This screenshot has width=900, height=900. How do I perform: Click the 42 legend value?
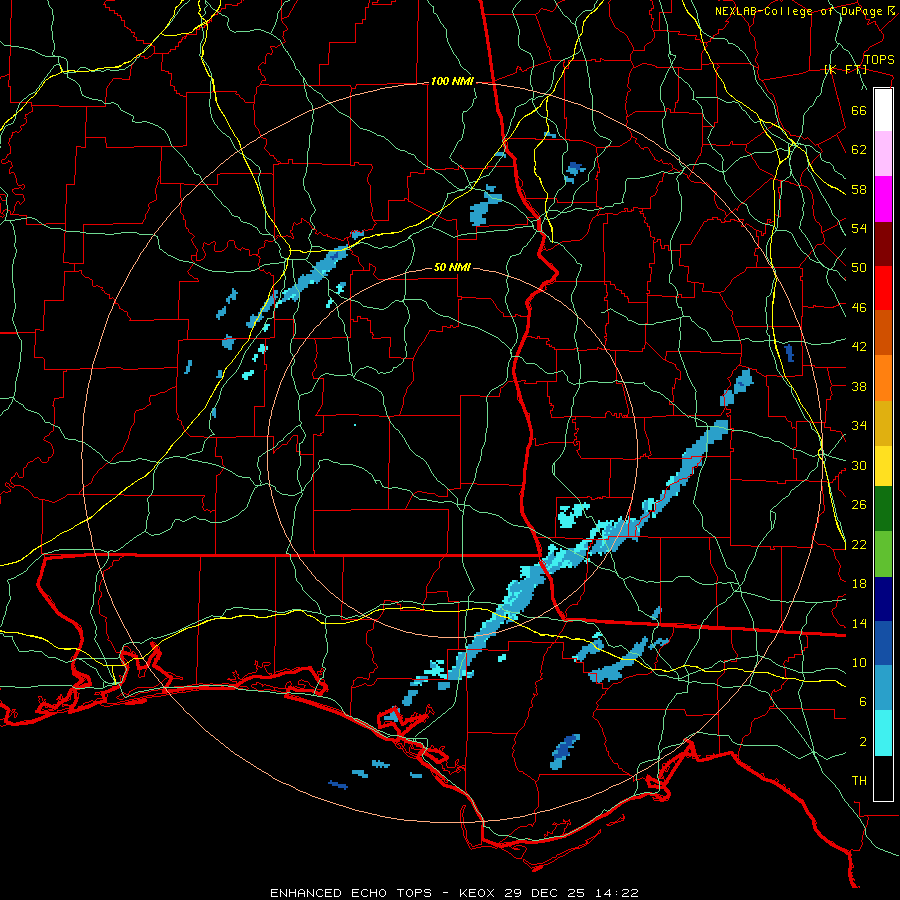(859, 347)
